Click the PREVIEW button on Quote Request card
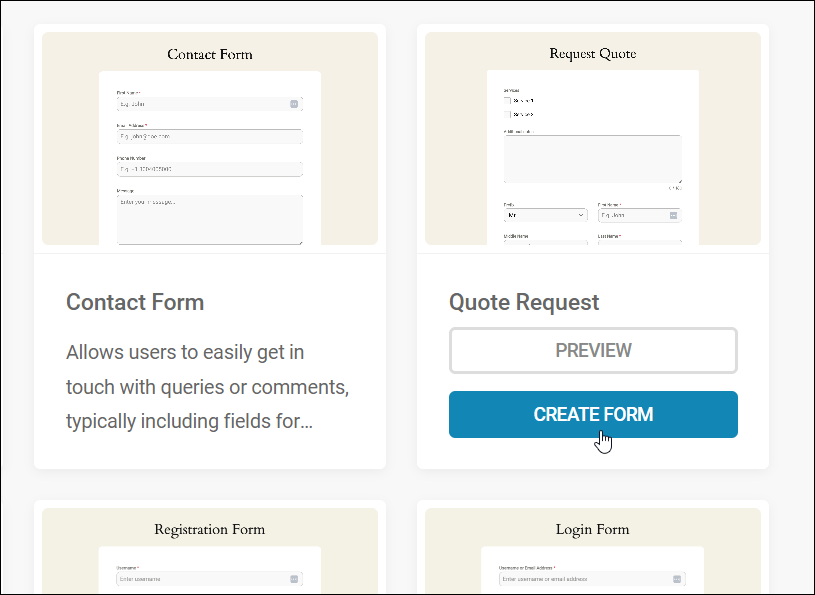The width and height of the screenshot is (815, 595). click(x=593, y=350)
